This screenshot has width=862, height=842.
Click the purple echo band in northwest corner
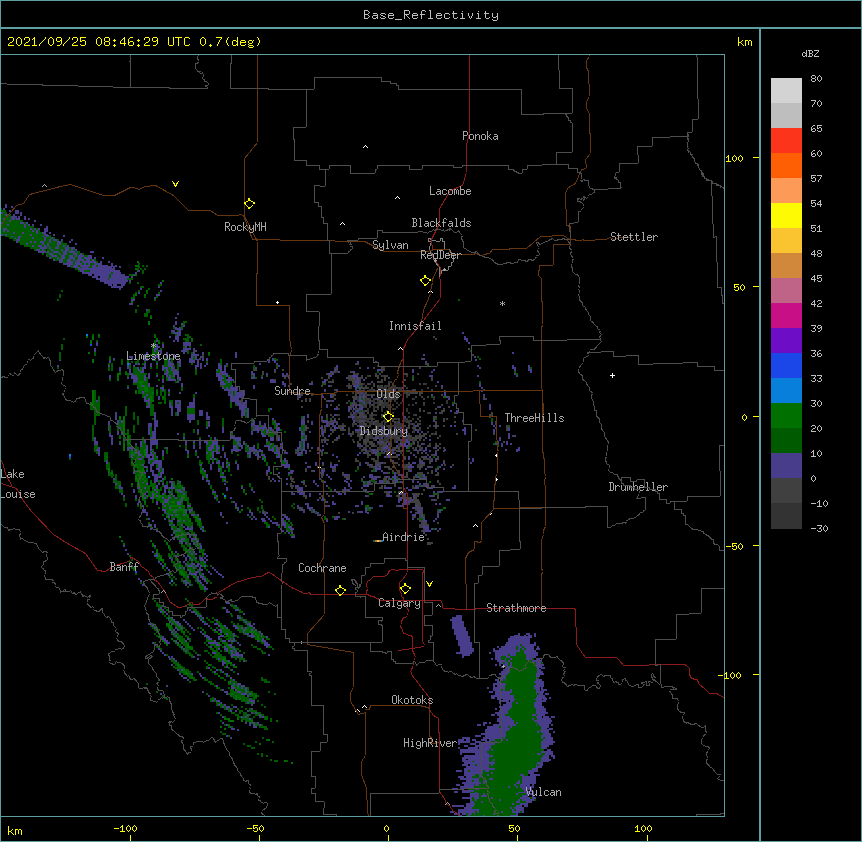click(65, 248)
